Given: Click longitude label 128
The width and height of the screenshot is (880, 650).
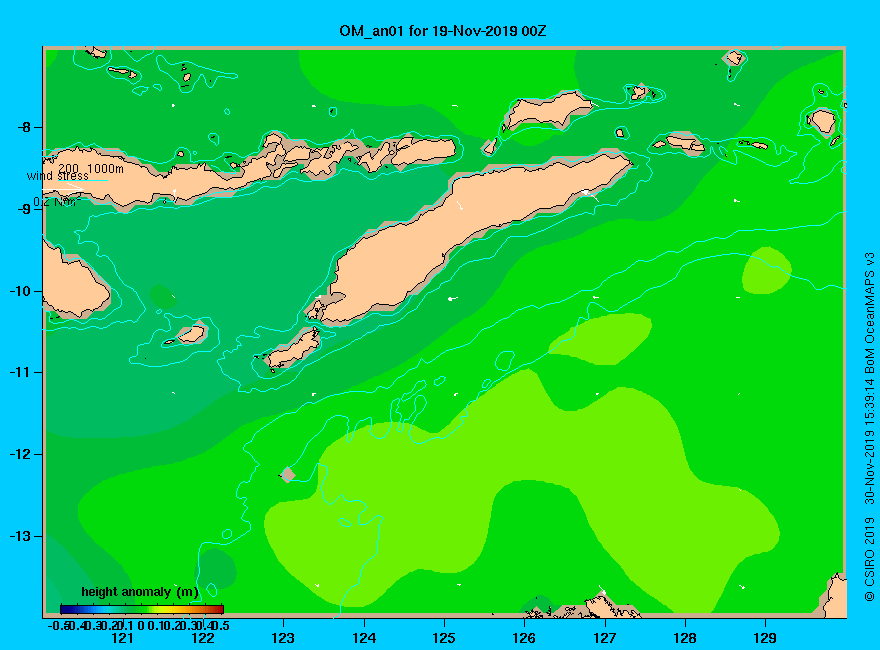Looking at the screenshot, I should point(685,638).
